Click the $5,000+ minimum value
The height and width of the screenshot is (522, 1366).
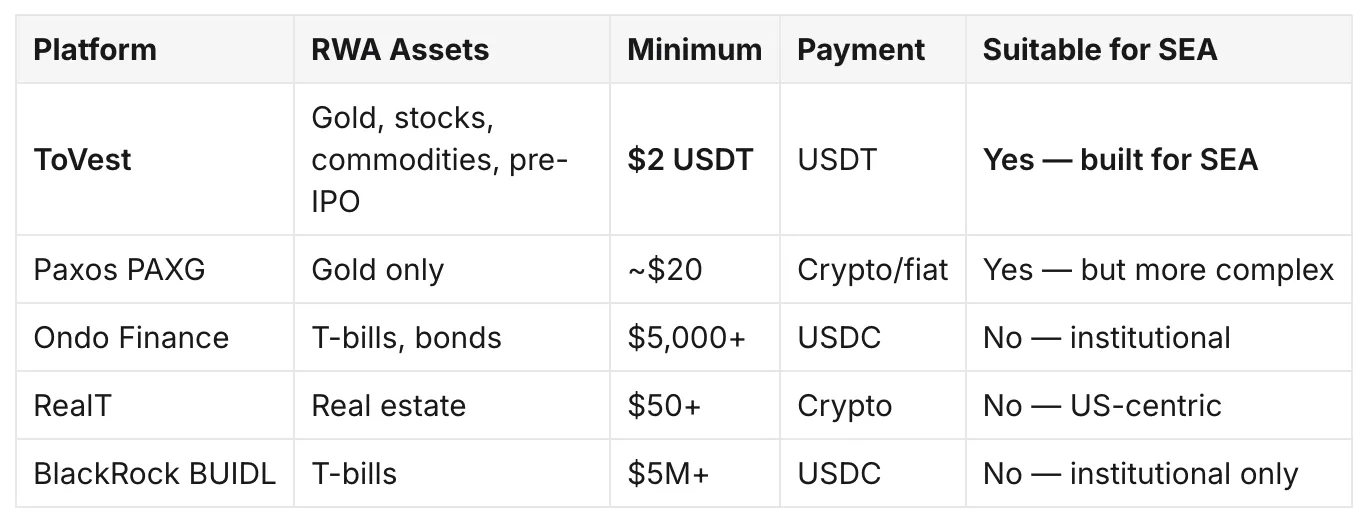[x=686, y=338]
